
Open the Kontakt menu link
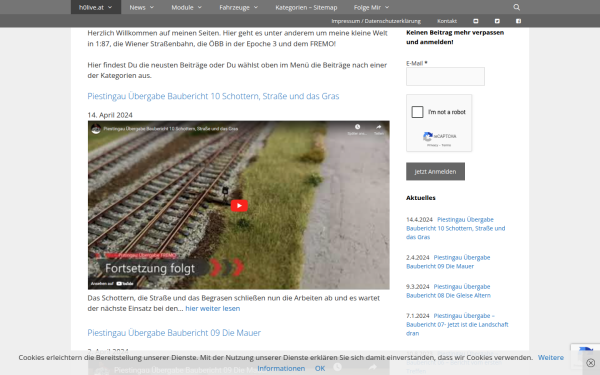447,21
